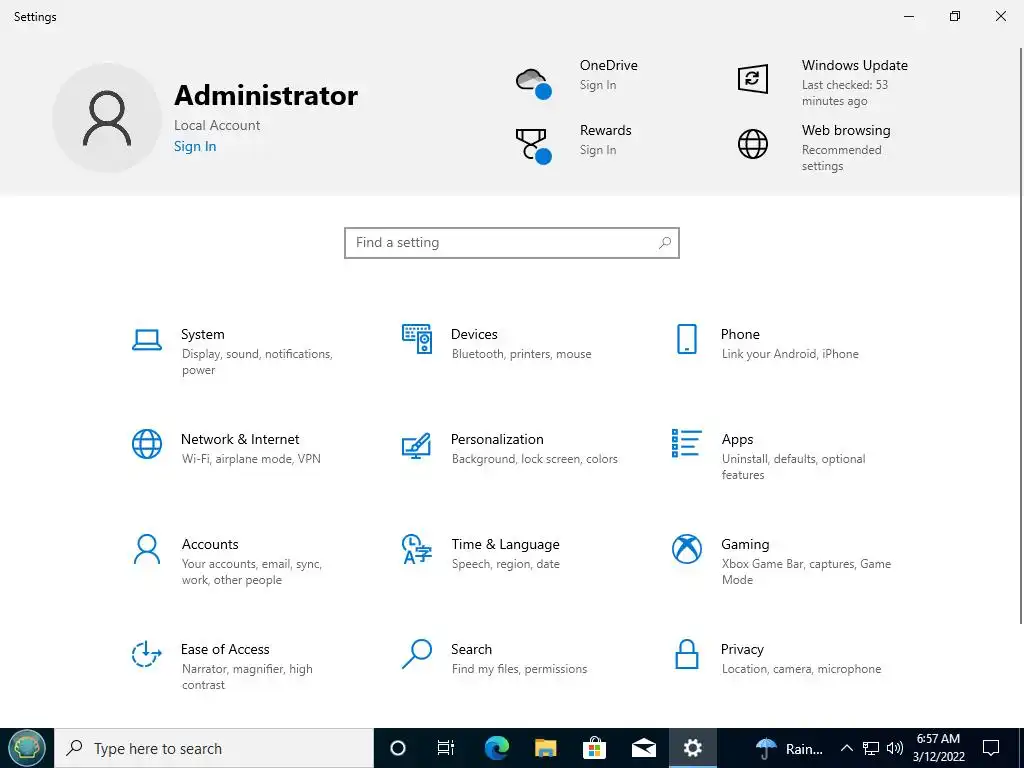Click the Find a setting field
Screen dimensions: 1024x768
point(511,243)
